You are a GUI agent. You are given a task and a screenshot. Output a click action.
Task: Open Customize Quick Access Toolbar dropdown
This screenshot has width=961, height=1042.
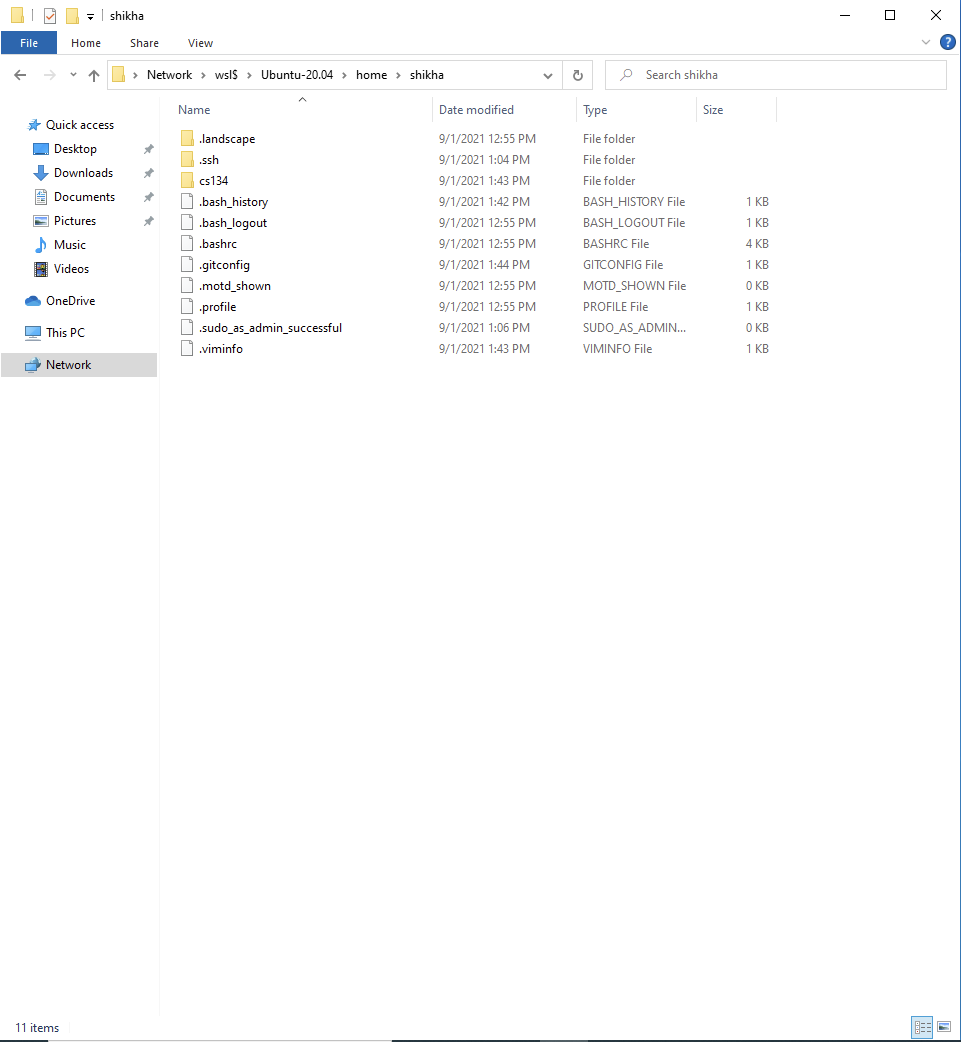(x=90, y=17)
